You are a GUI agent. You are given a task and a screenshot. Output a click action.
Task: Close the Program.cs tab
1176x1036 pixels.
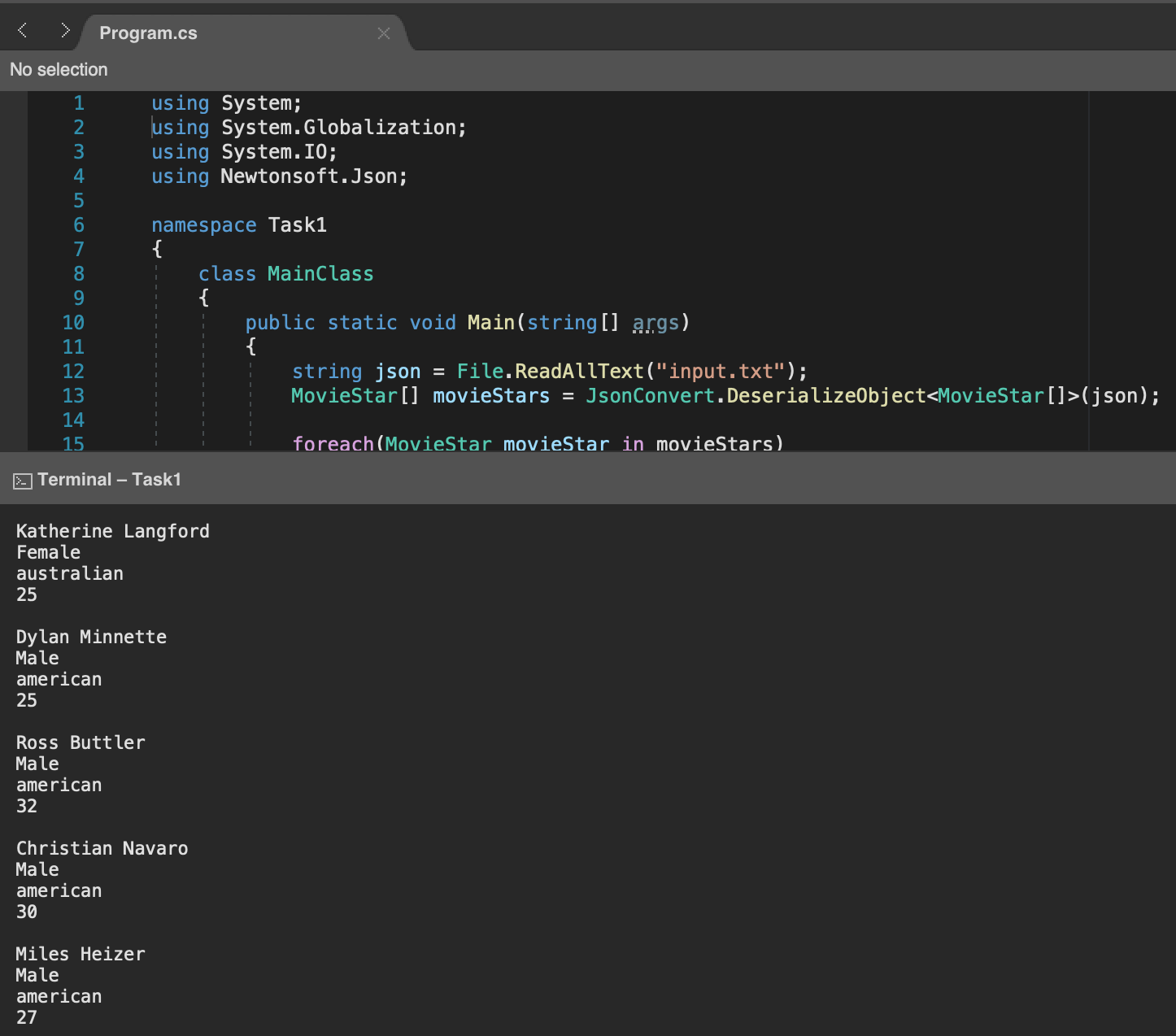(384, 33)
